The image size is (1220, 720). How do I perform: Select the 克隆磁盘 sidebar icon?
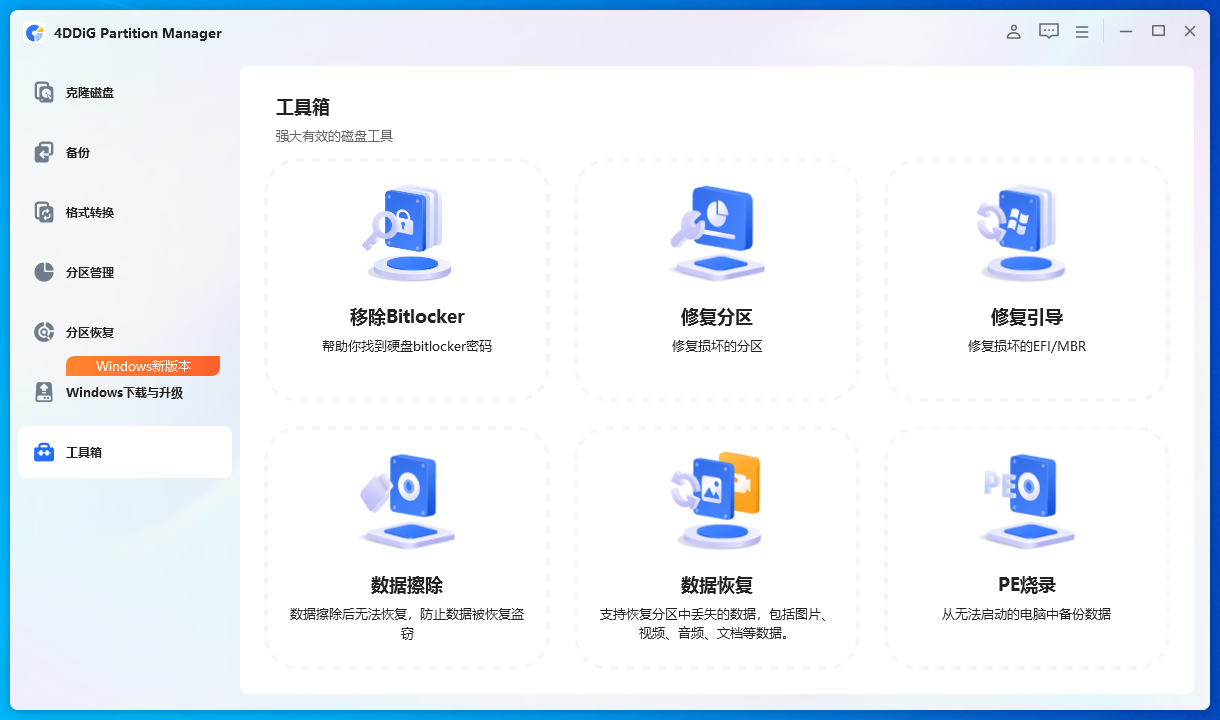[x=44, y=92]
